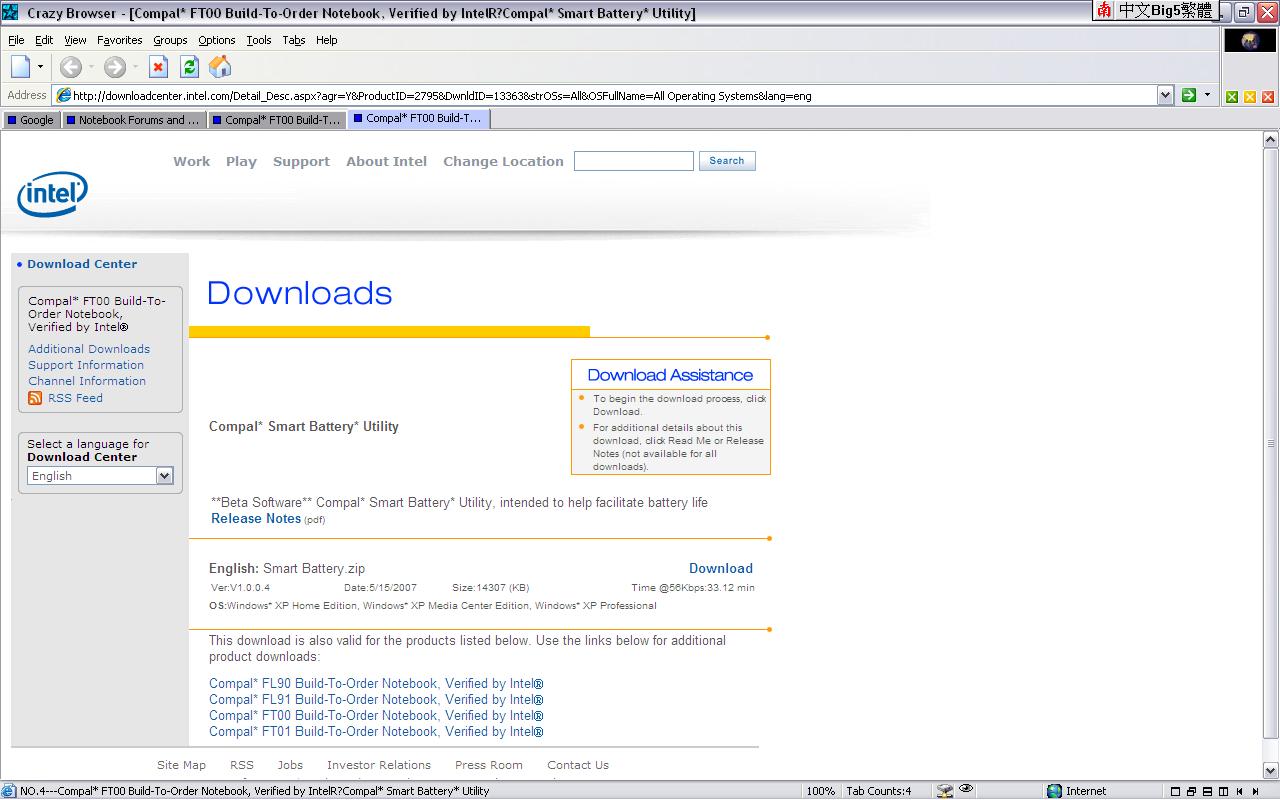Open Support Information link
Screen dimensions: 1280x800
[x=86, y=365]
